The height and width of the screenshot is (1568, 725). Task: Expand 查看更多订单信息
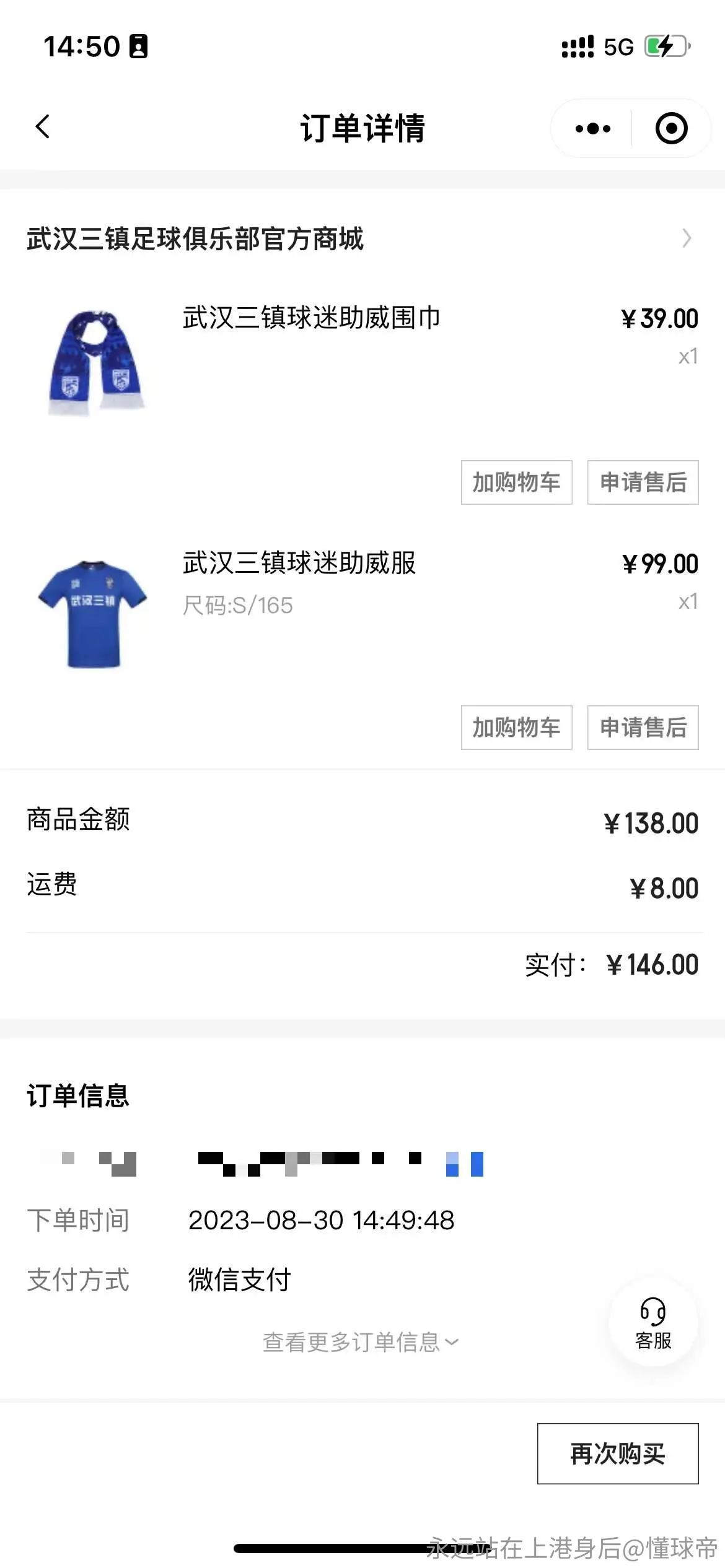point(361,1342)
